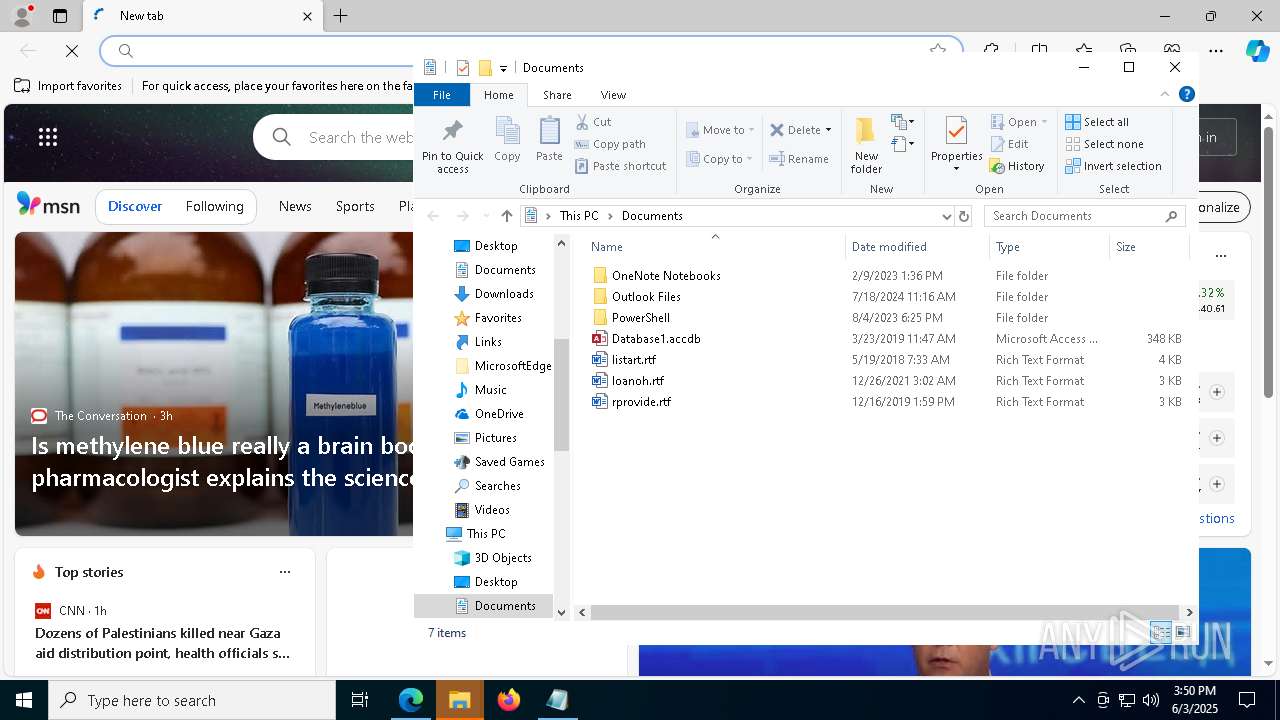Open Pictures in navigation pane
The width and height of the screenshot is (1280, 720).
pyautogui.click(x=495, y=438)
